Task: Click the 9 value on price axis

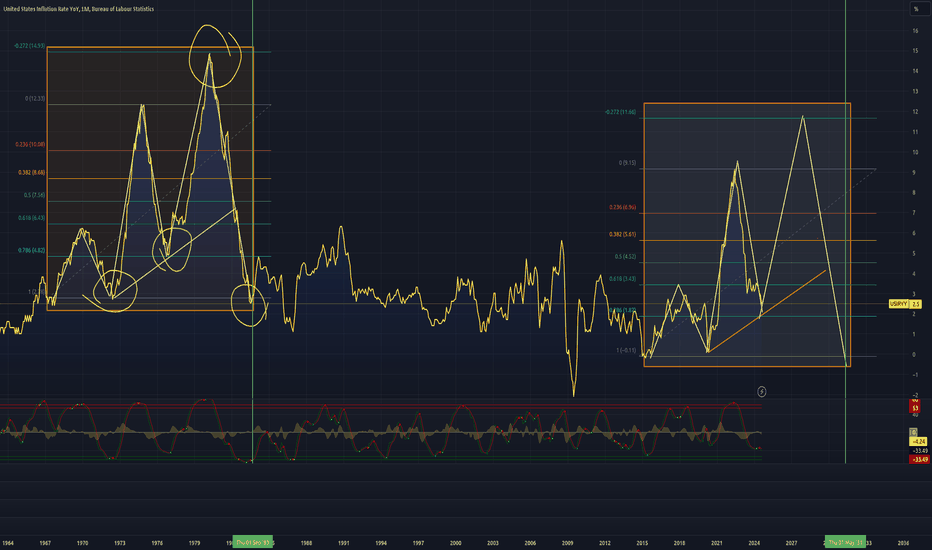Action: 914,172
